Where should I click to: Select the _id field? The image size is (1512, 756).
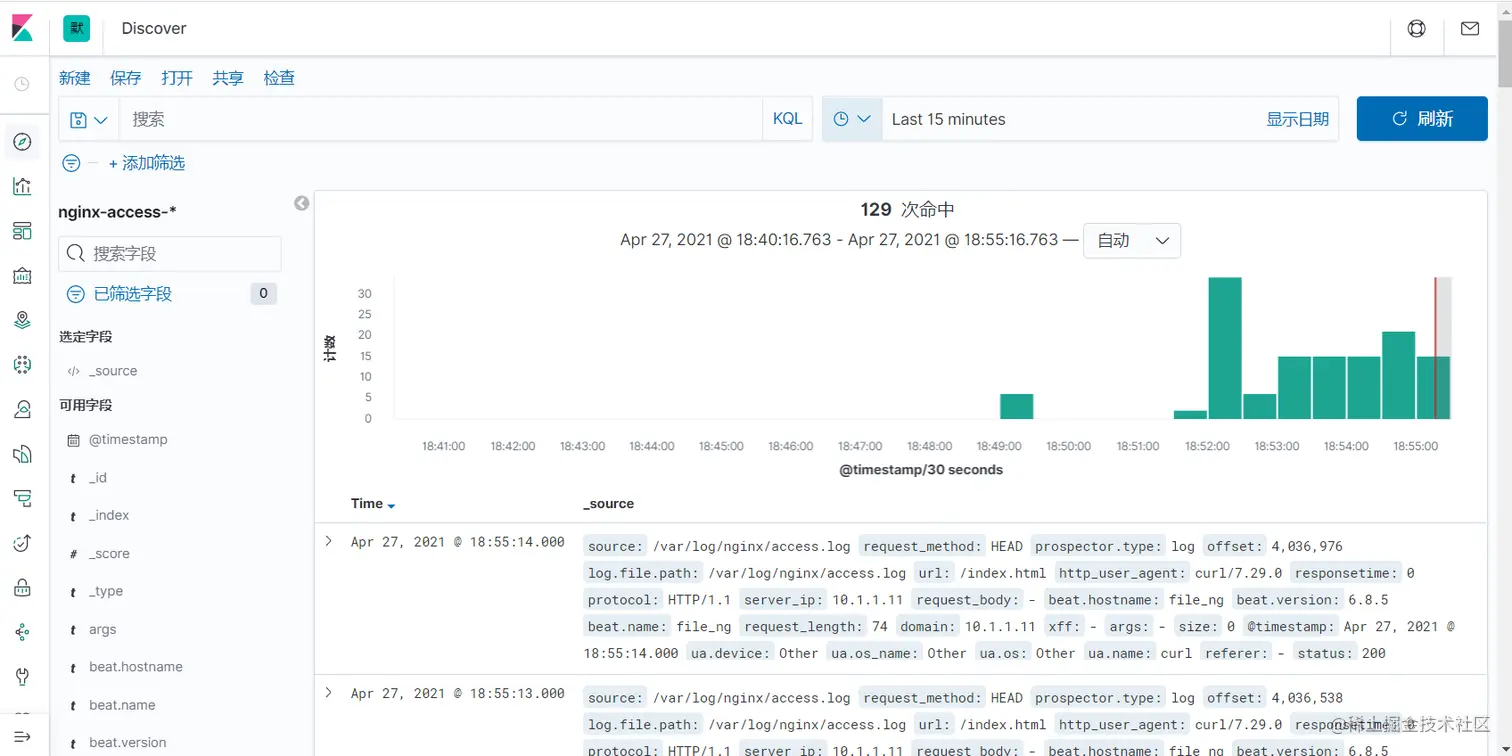[98, 478]
